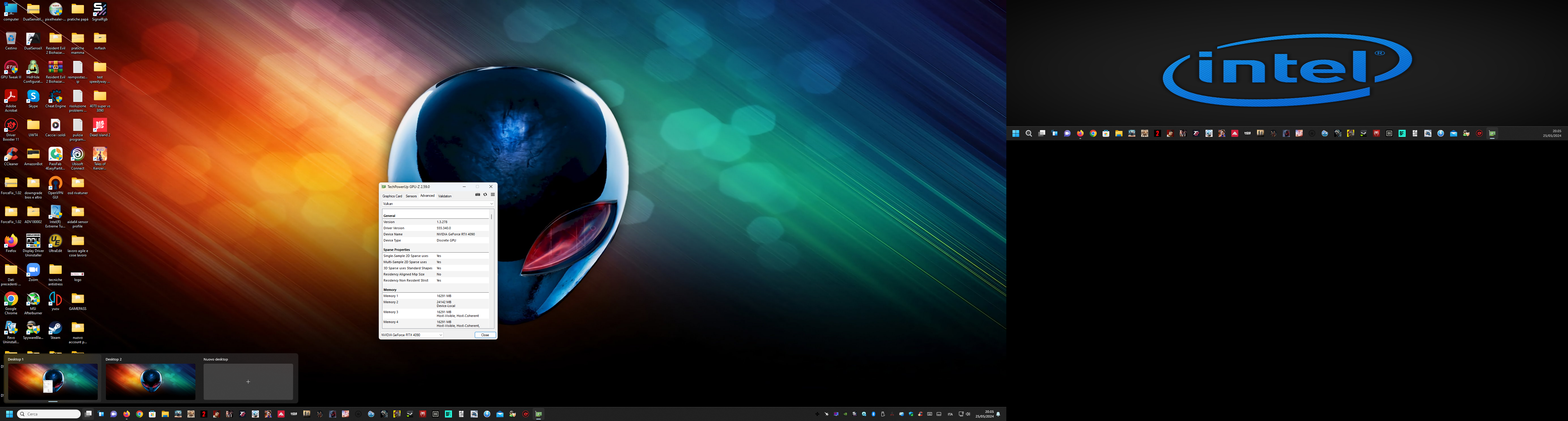Screen dimensions: 1568x421
Task: Click the Task View button on main taskbar
Action: [88, 414]
